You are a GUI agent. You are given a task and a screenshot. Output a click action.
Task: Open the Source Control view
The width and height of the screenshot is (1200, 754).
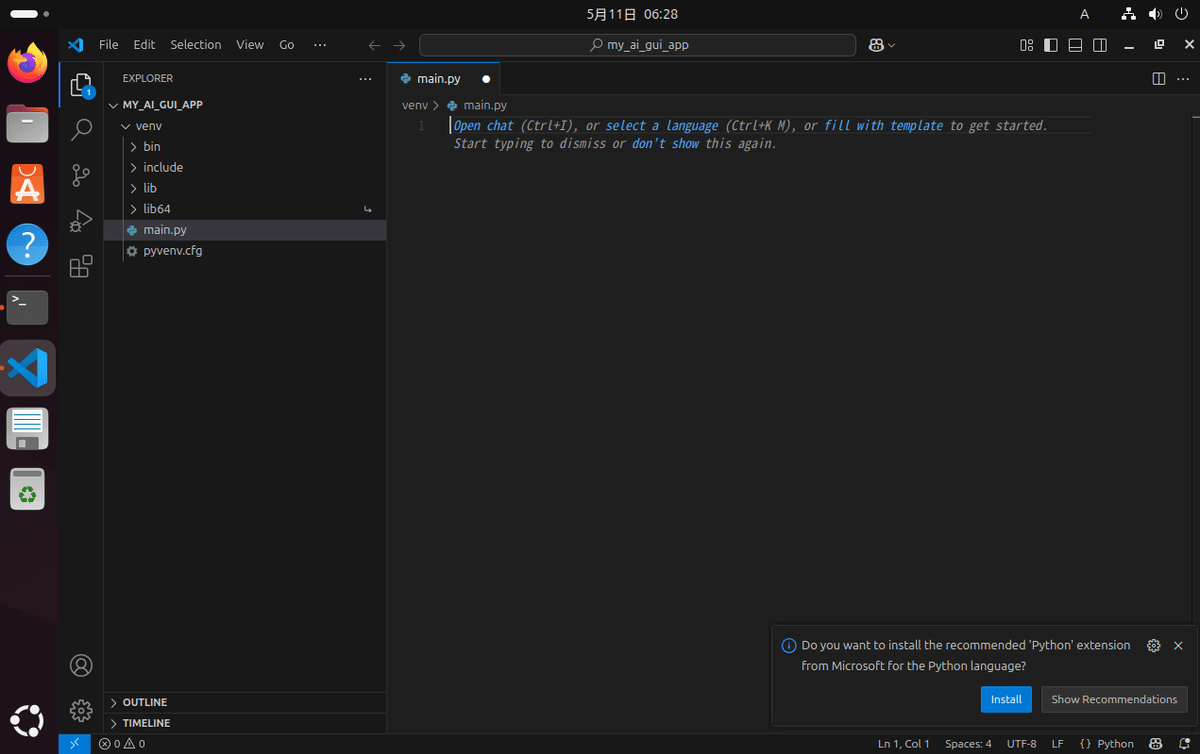[81, 175]
